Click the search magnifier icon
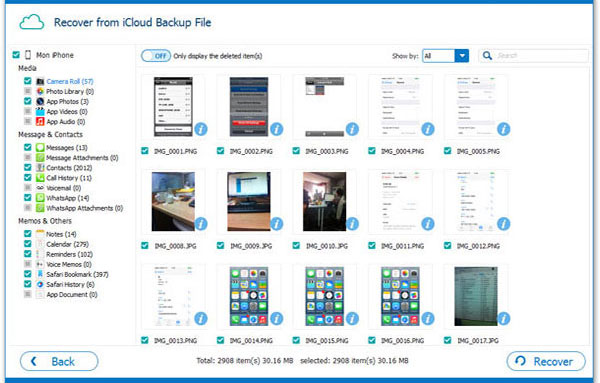 coord(487,56)
